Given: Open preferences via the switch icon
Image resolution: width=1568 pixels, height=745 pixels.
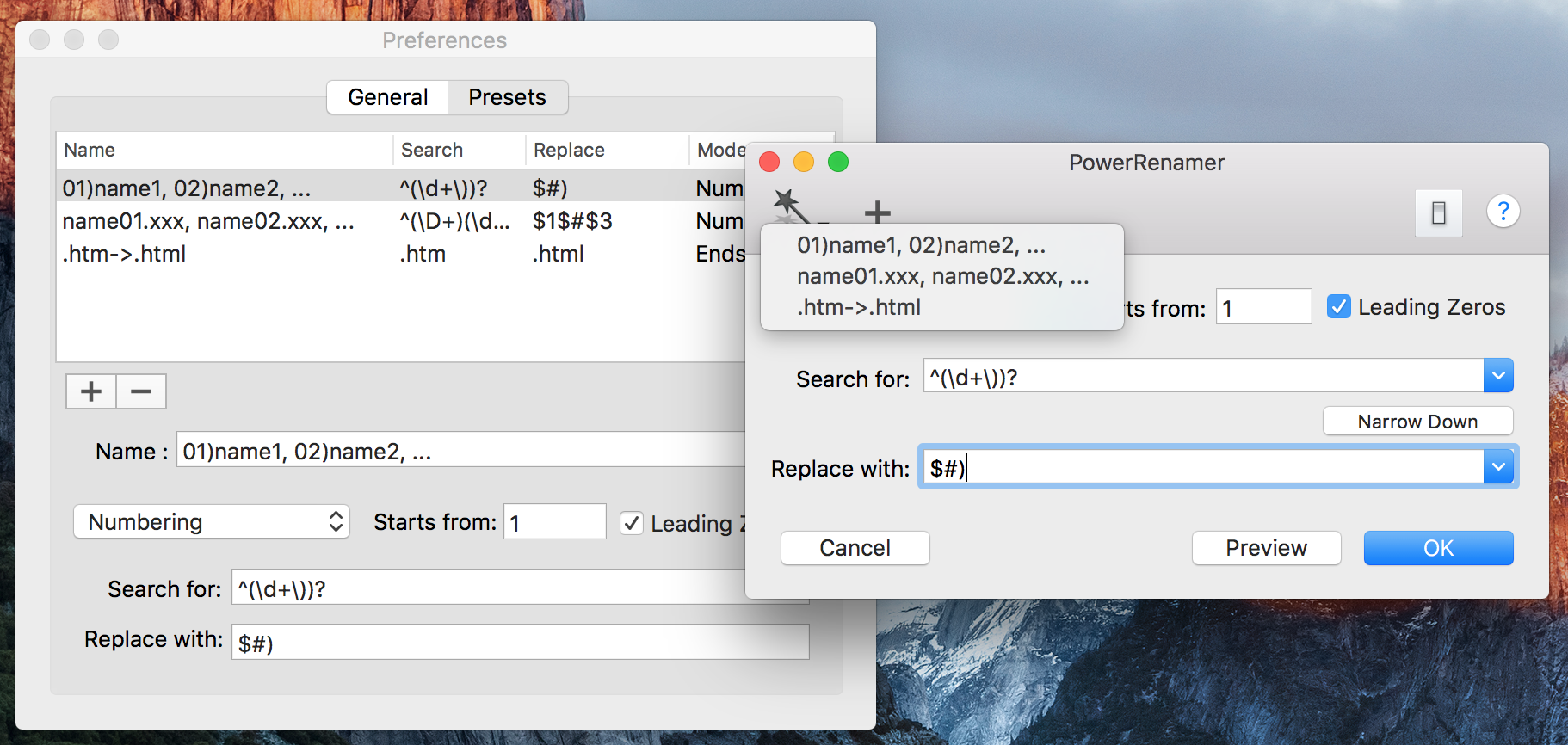Looking at the screenshot, I should coord(1438,212).
